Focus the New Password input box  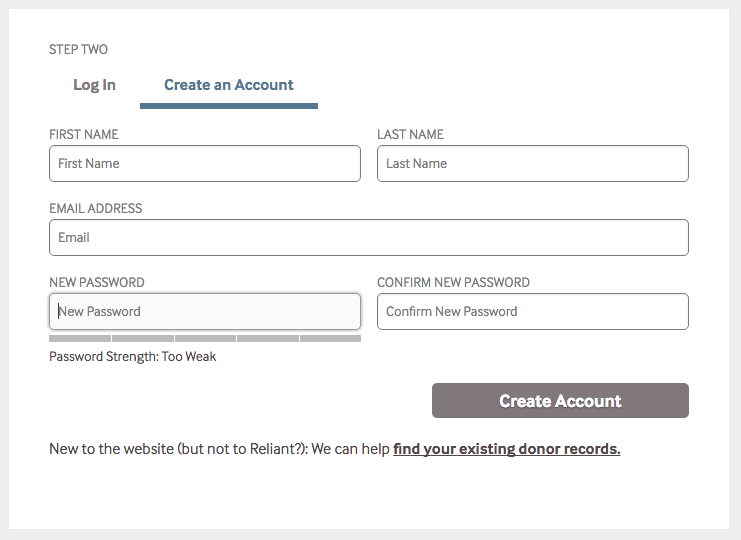click(x=204, y=312)
